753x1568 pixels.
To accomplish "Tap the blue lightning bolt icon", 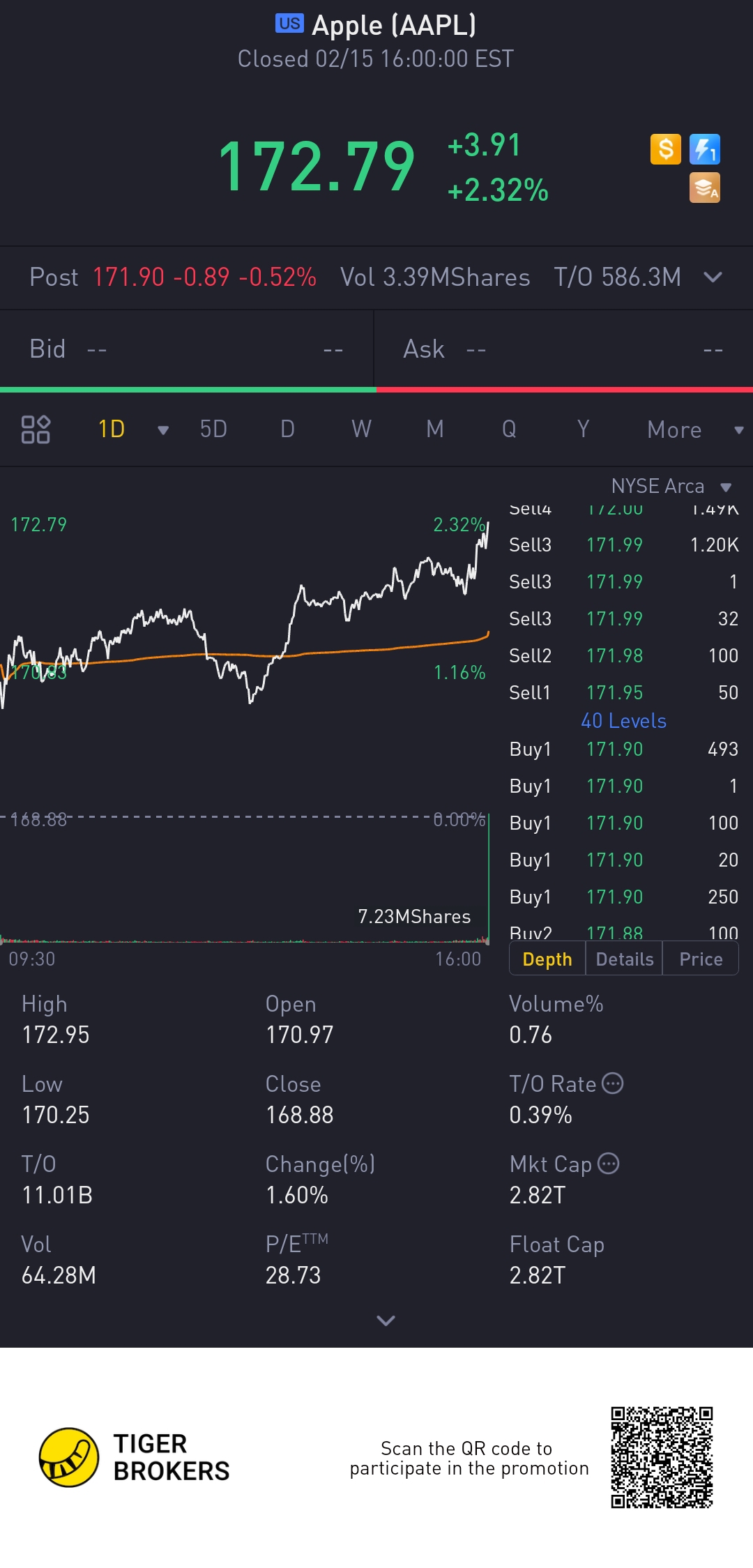I will [704, 149].
